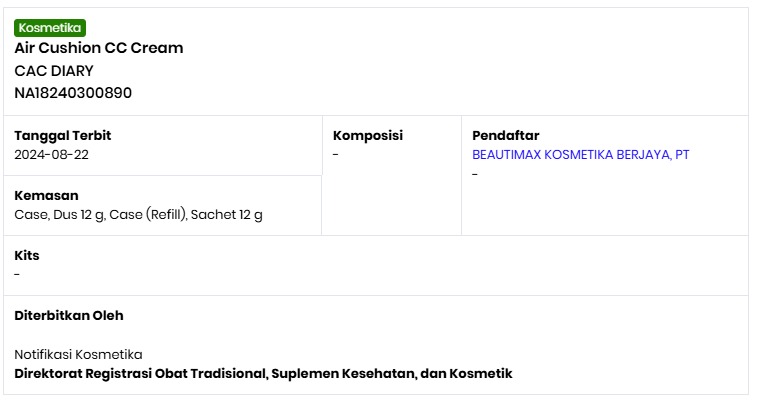Click "Sachet 12 g" in packaging text
Viewport: 757px width, 407px height.
pos(227,215)
